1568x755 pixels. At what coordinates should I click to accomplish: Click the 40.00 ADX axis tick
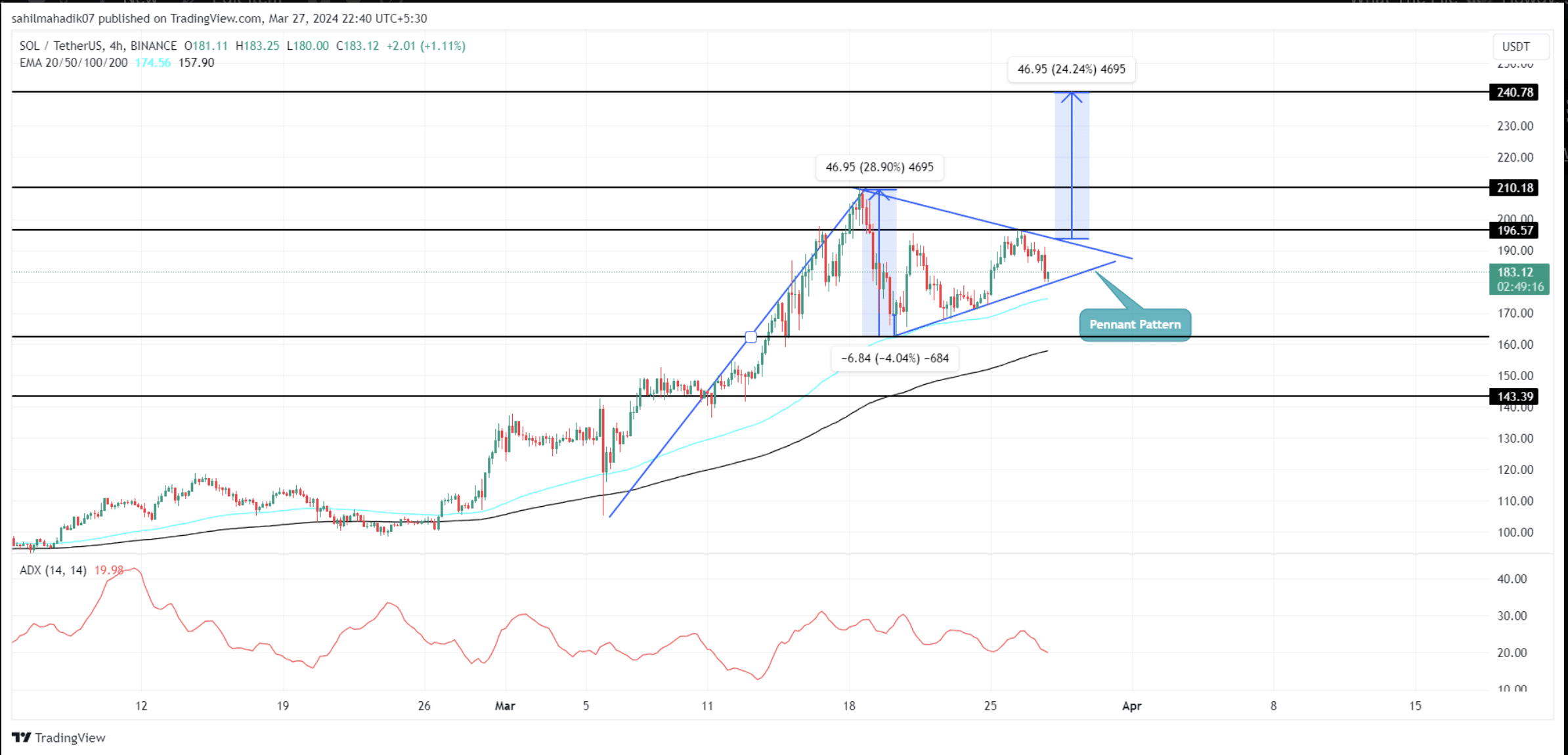pyautogui.click(x=1512, y=579)
